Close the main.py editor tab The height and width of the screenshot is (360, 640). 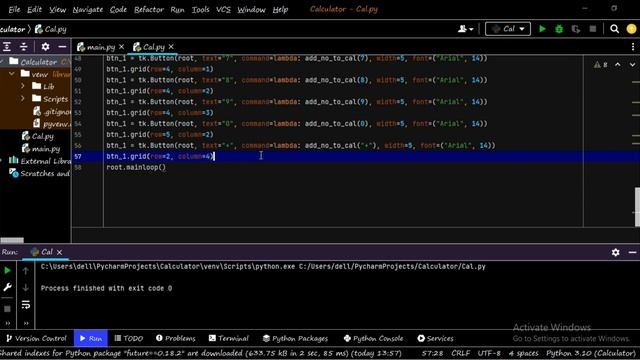point(121,47)
